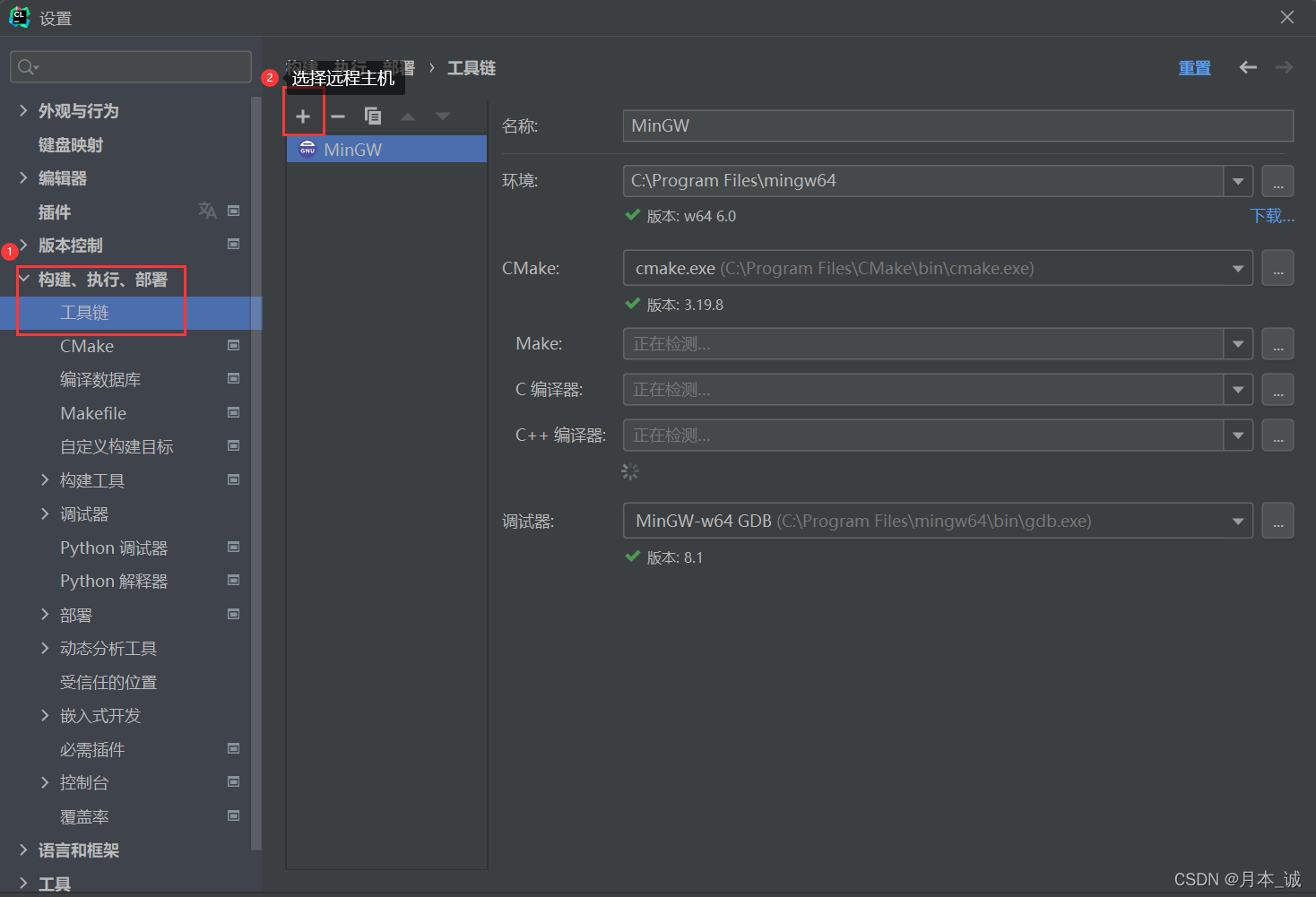Expand the 语言和框架 section
Screen dimensions: 1316x897
click(23, 850)
